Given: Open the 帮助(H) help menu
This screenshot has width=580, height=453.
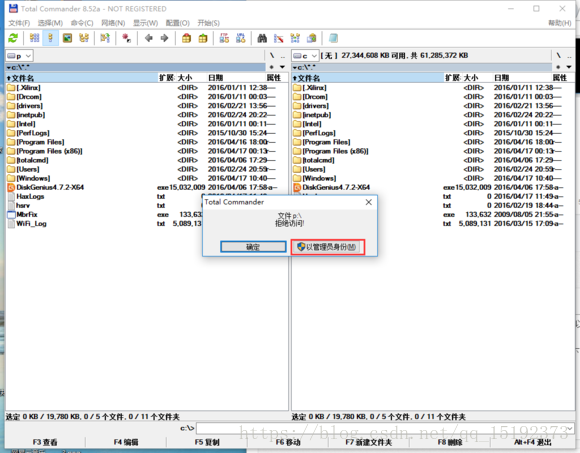Looking at the screenshot, I should pyautogui.click(x=560, y=23).
